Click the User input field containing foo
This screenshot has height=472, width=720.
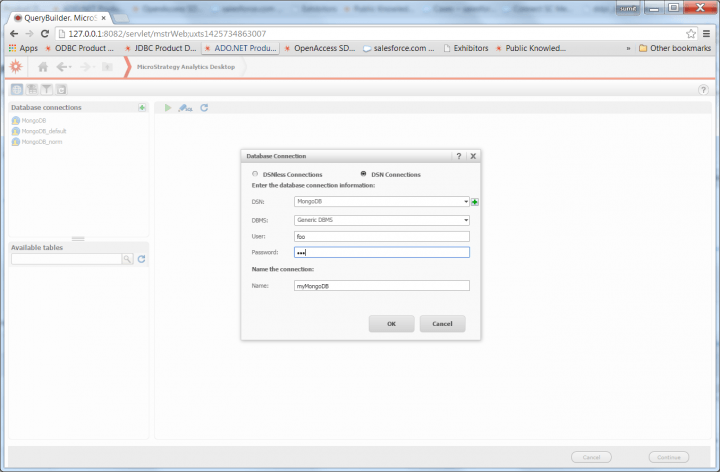[381, 237]
